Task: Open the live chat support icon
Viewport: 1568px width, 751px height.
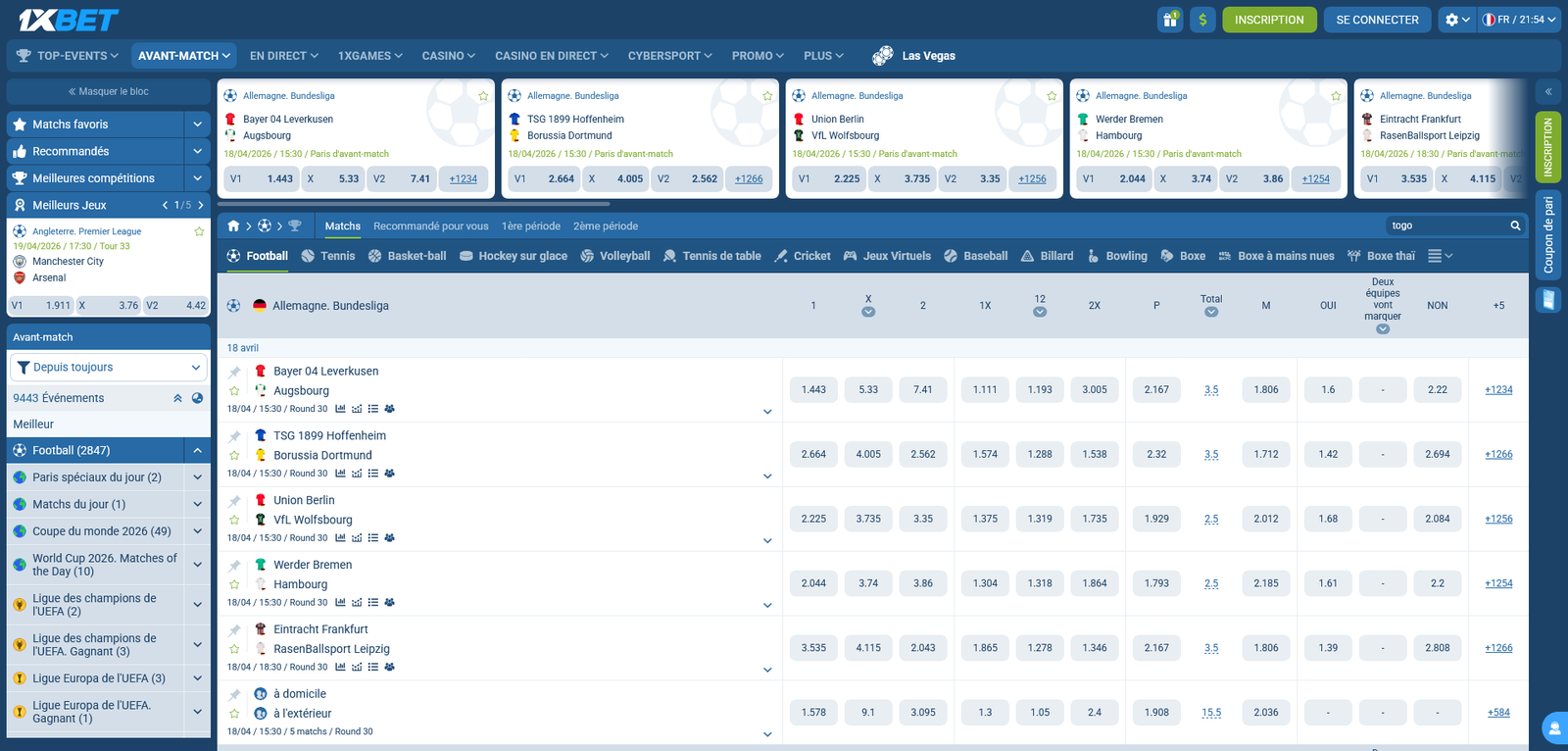Action: tap(1554, 728)
